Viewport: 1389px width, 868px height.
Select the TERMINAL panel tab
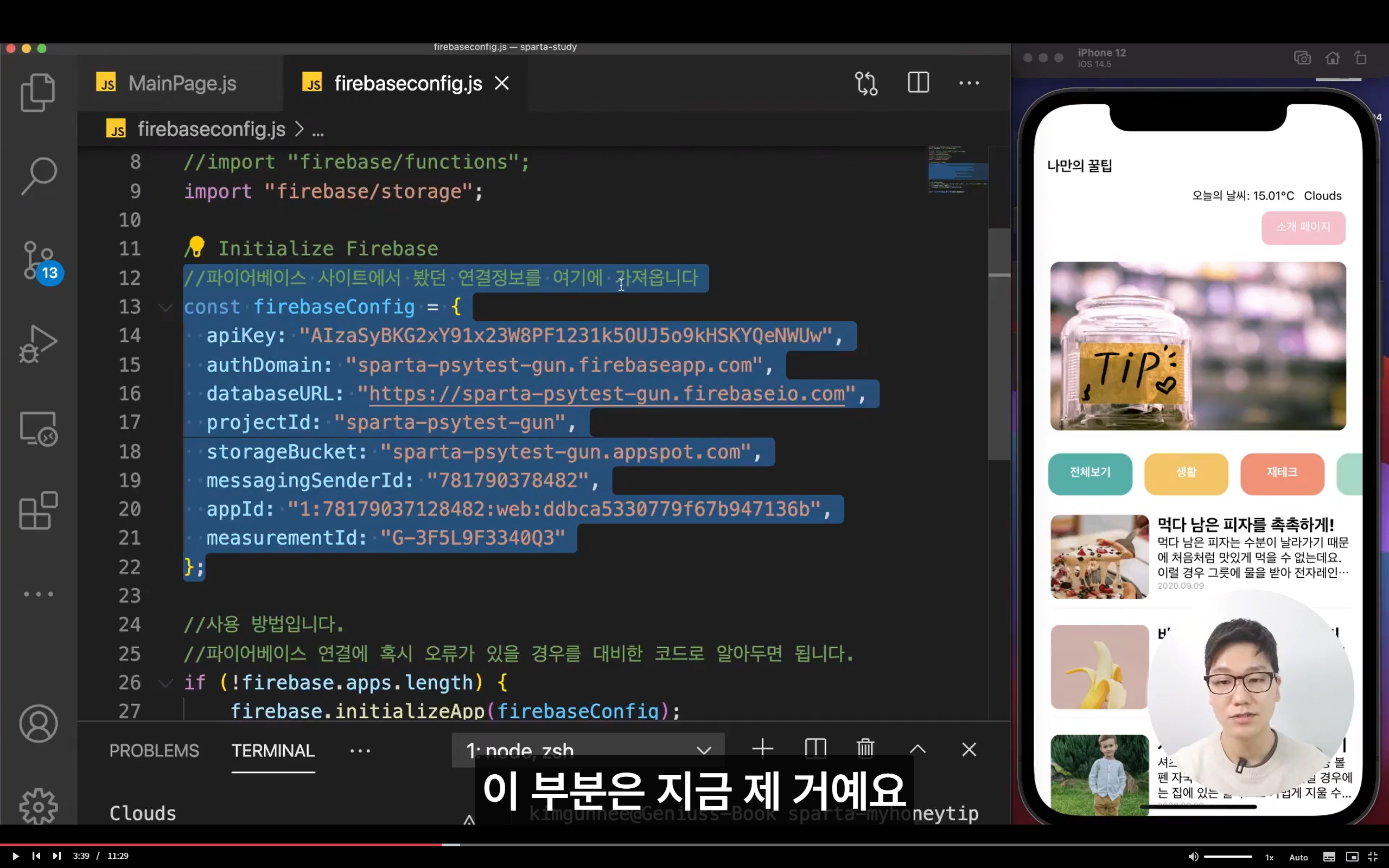tap(273, 750)
